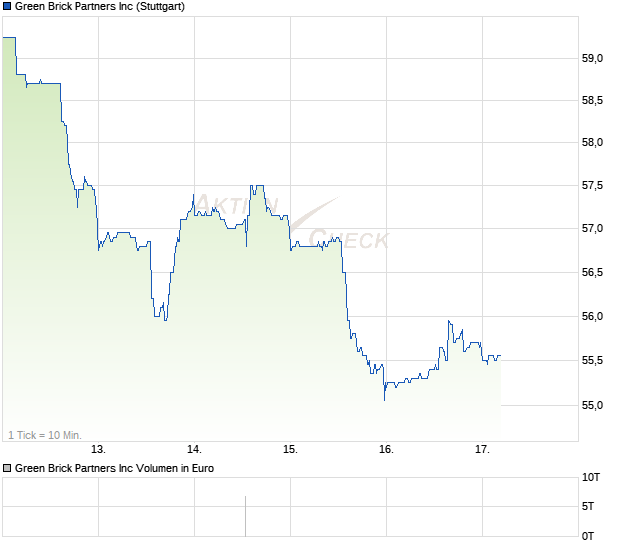Click the '14.' date axis label

tap(194, 450)
